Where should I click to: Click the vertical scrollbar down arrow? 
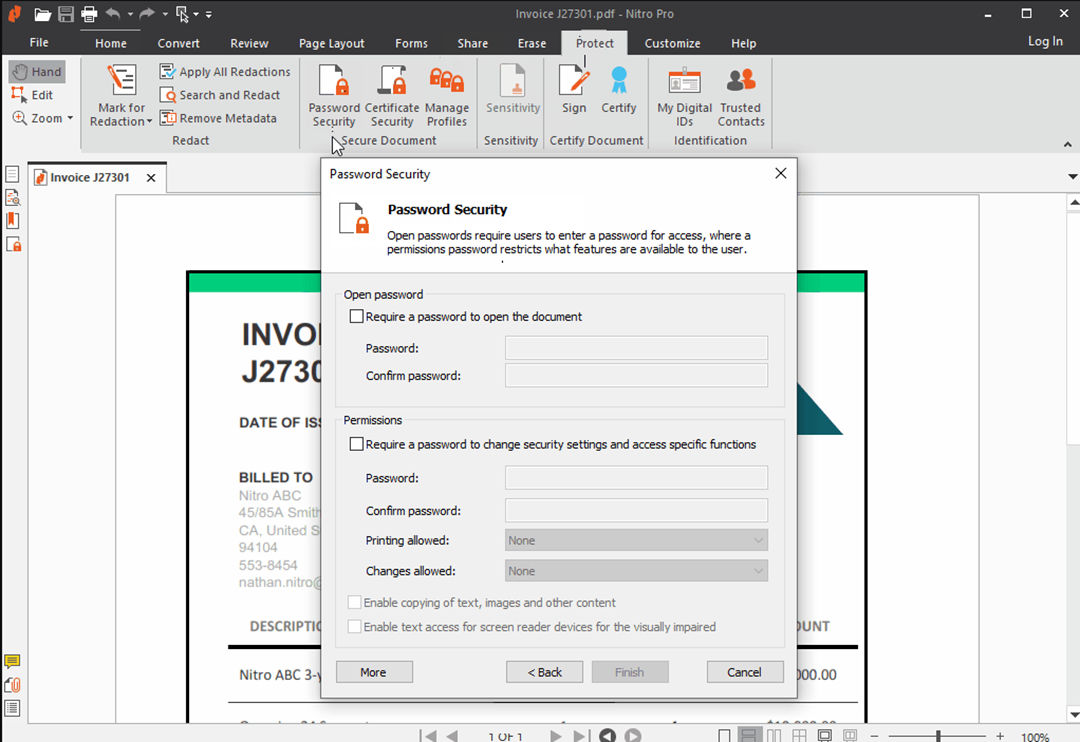pyautogui.click(x=1073, y=714)
